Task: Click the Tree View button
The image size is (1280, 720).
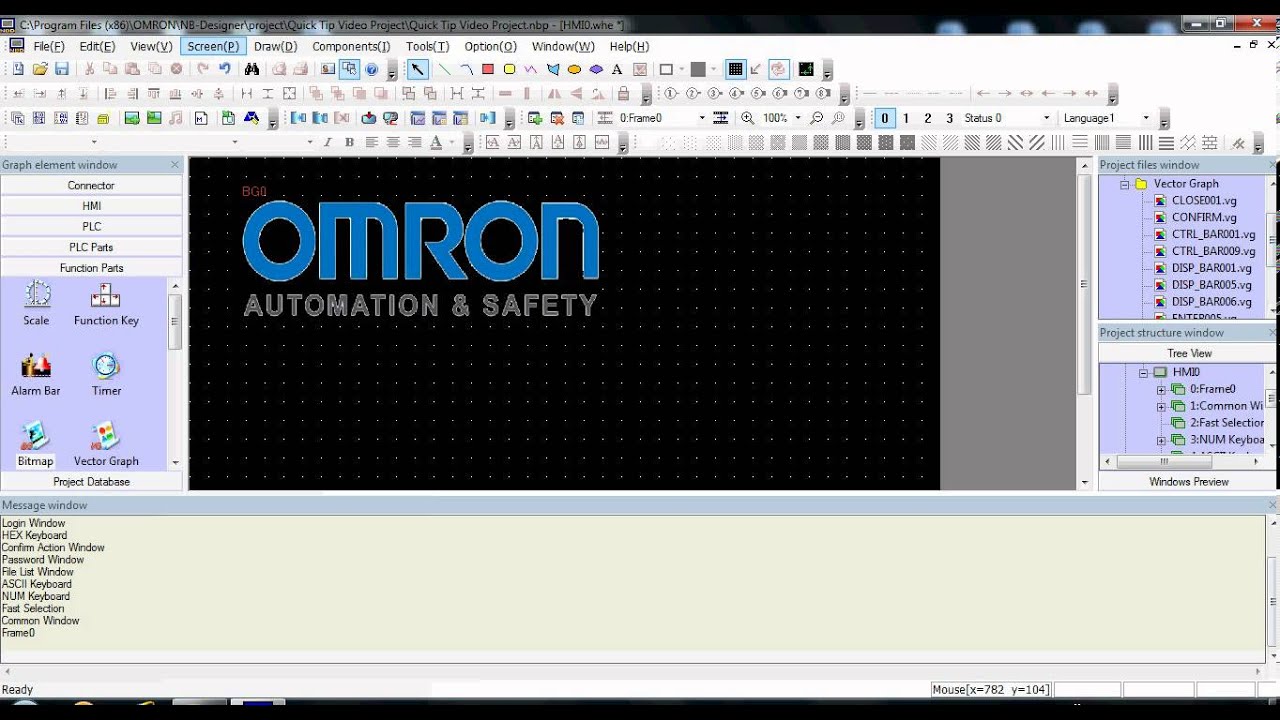Action: (1189, 353)
